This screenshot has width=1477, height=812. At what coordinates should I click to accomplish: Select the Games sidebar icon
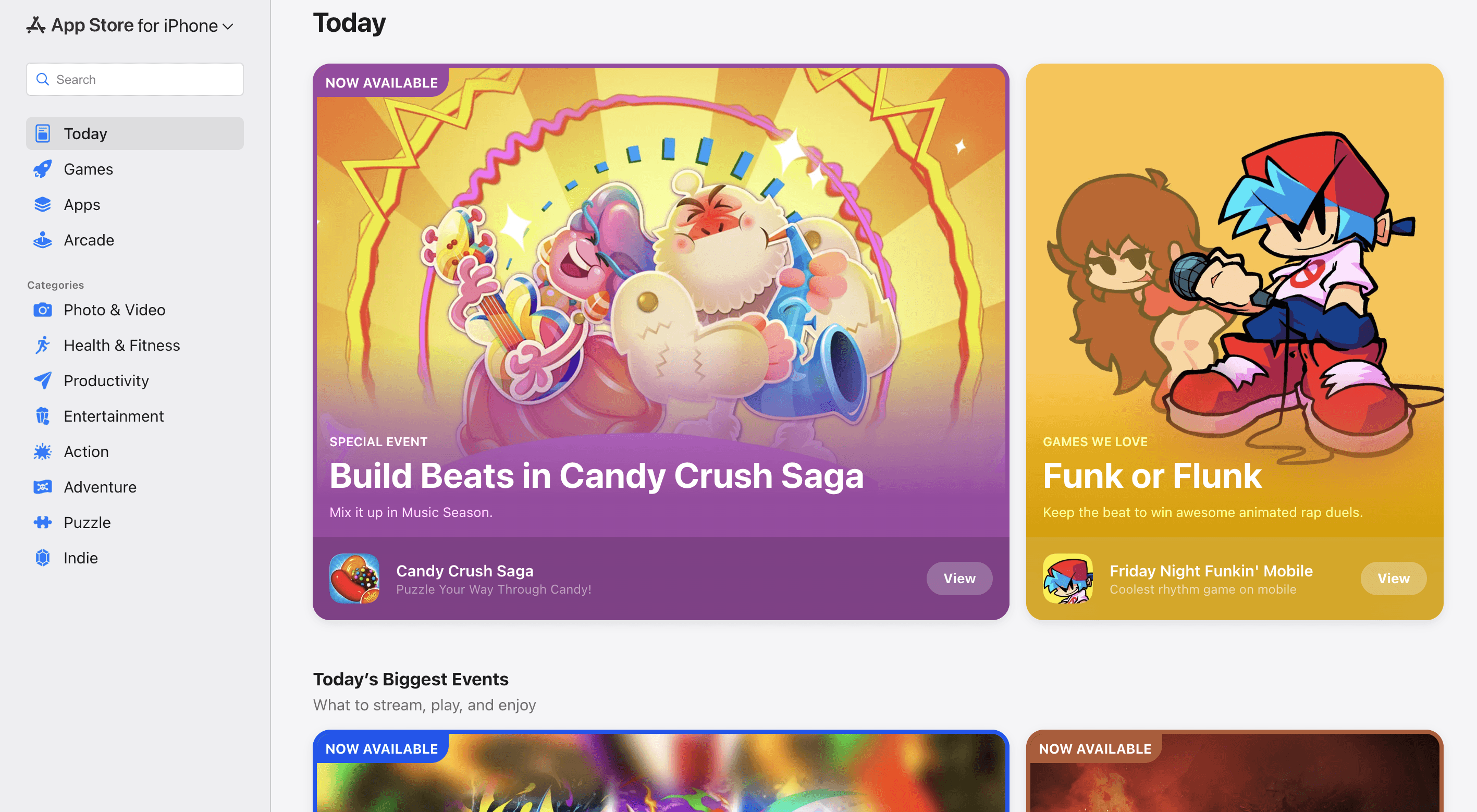coord(42,168)
